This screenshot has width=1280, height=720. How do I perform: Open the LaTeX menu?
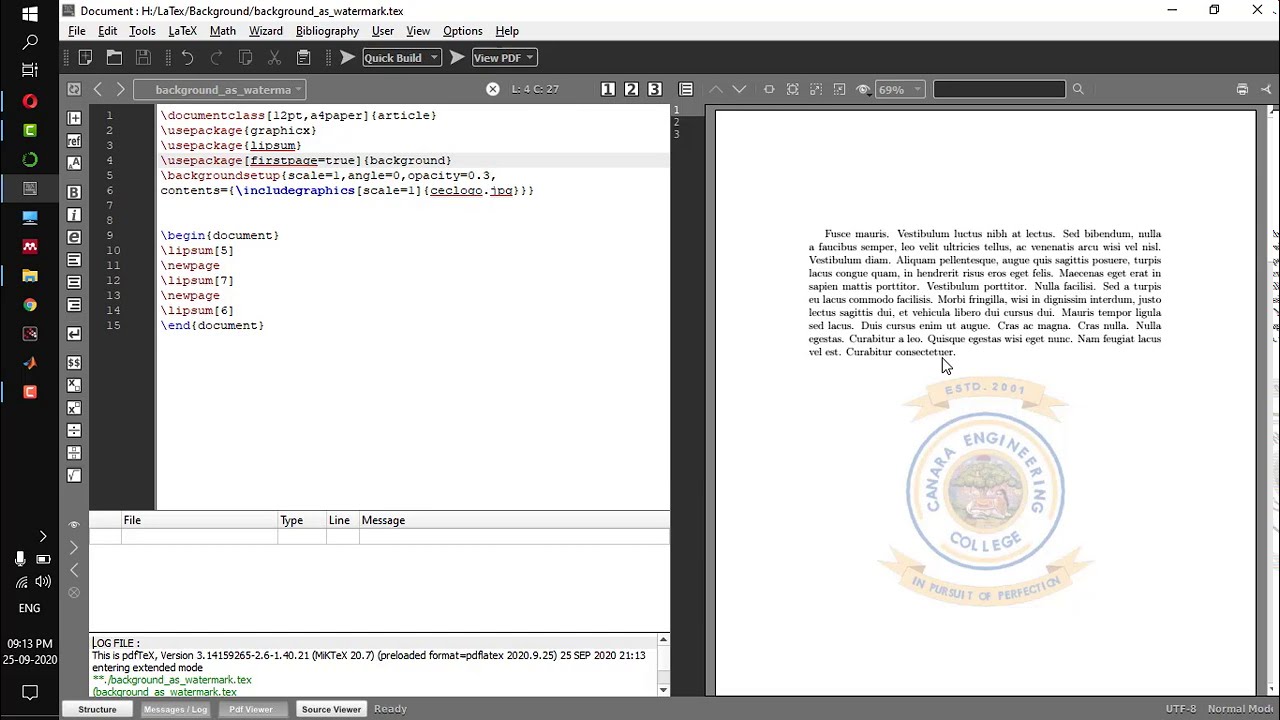tap(182, 31)
